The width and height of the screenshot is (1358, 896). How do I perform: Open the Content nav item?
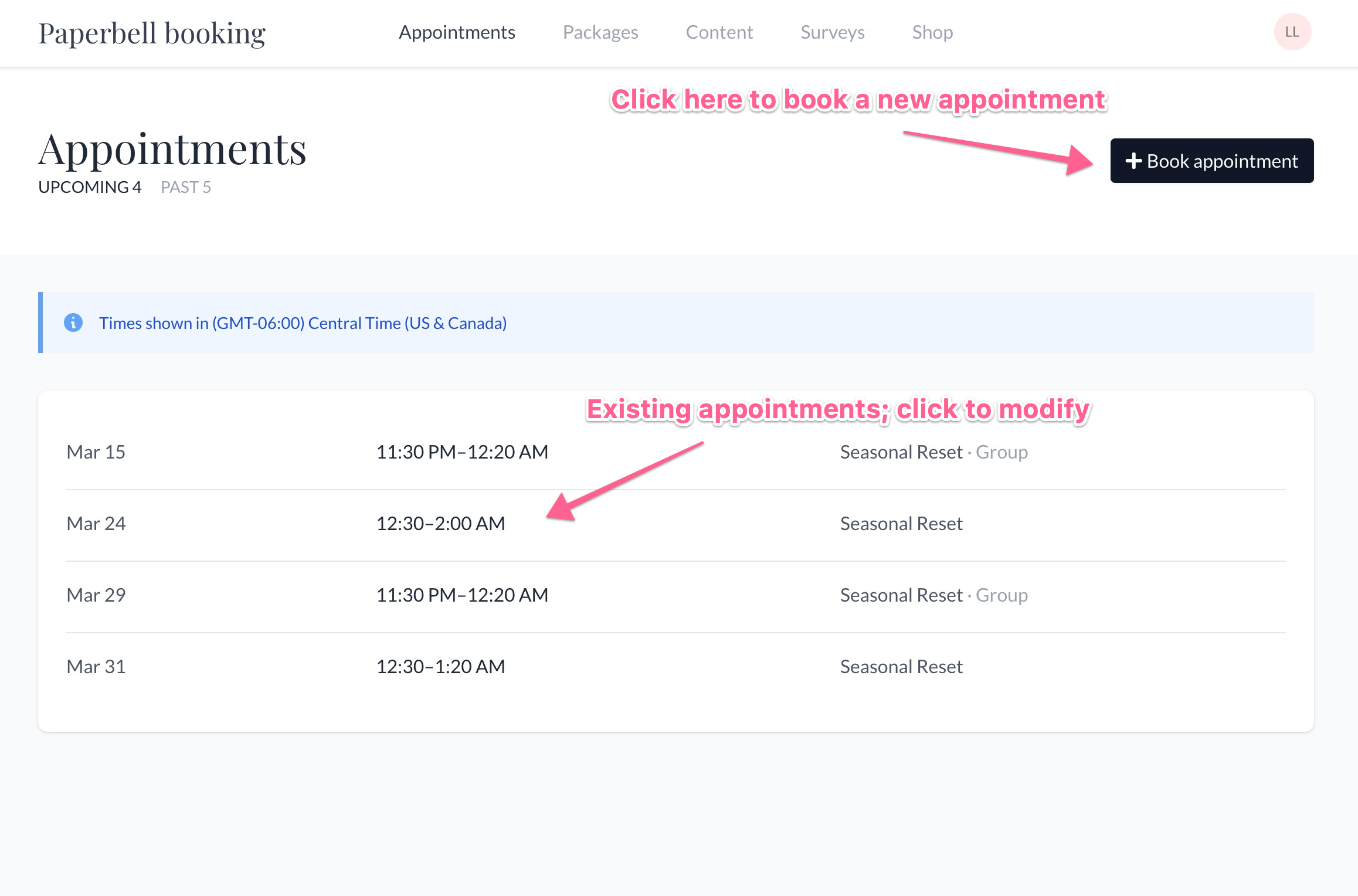coord(719,32)
